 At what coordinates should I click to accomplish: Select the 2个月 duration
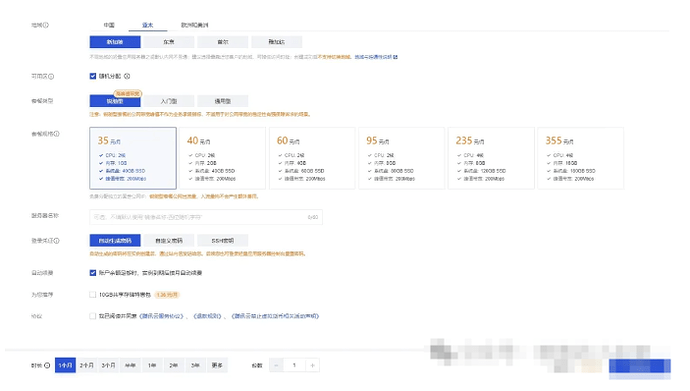click(87, 365)
